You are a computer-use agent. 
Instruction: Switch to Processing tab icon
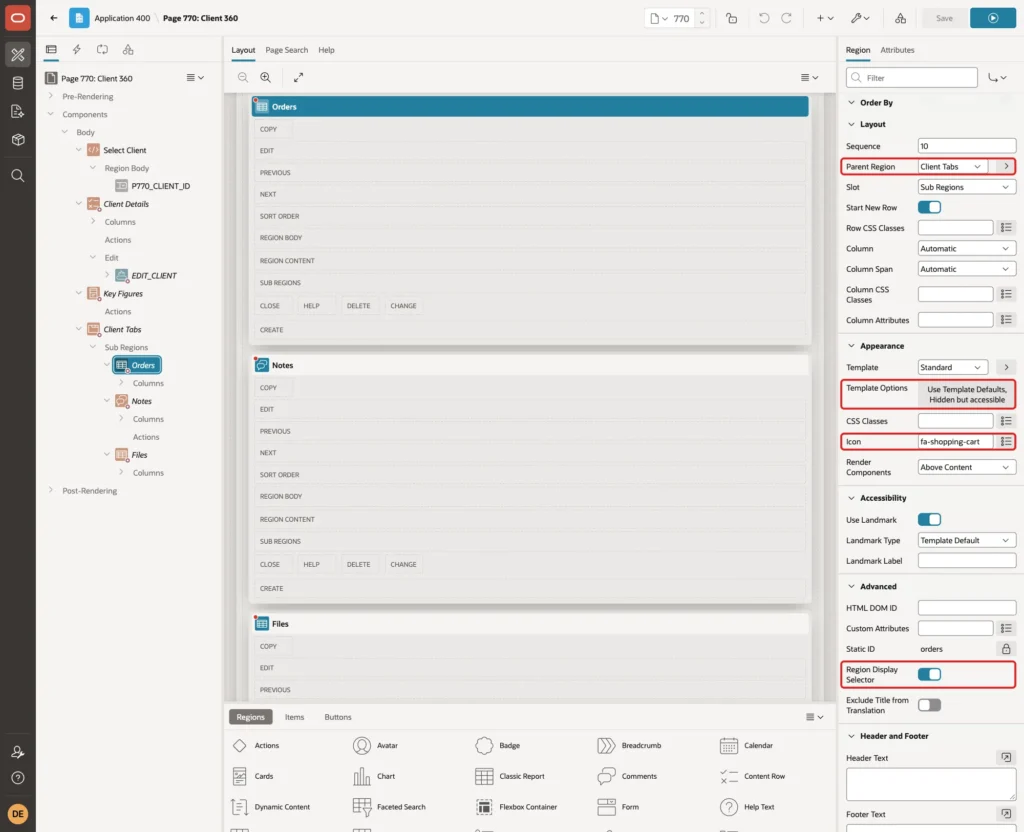pyautogui.click(x=102, y=50)
